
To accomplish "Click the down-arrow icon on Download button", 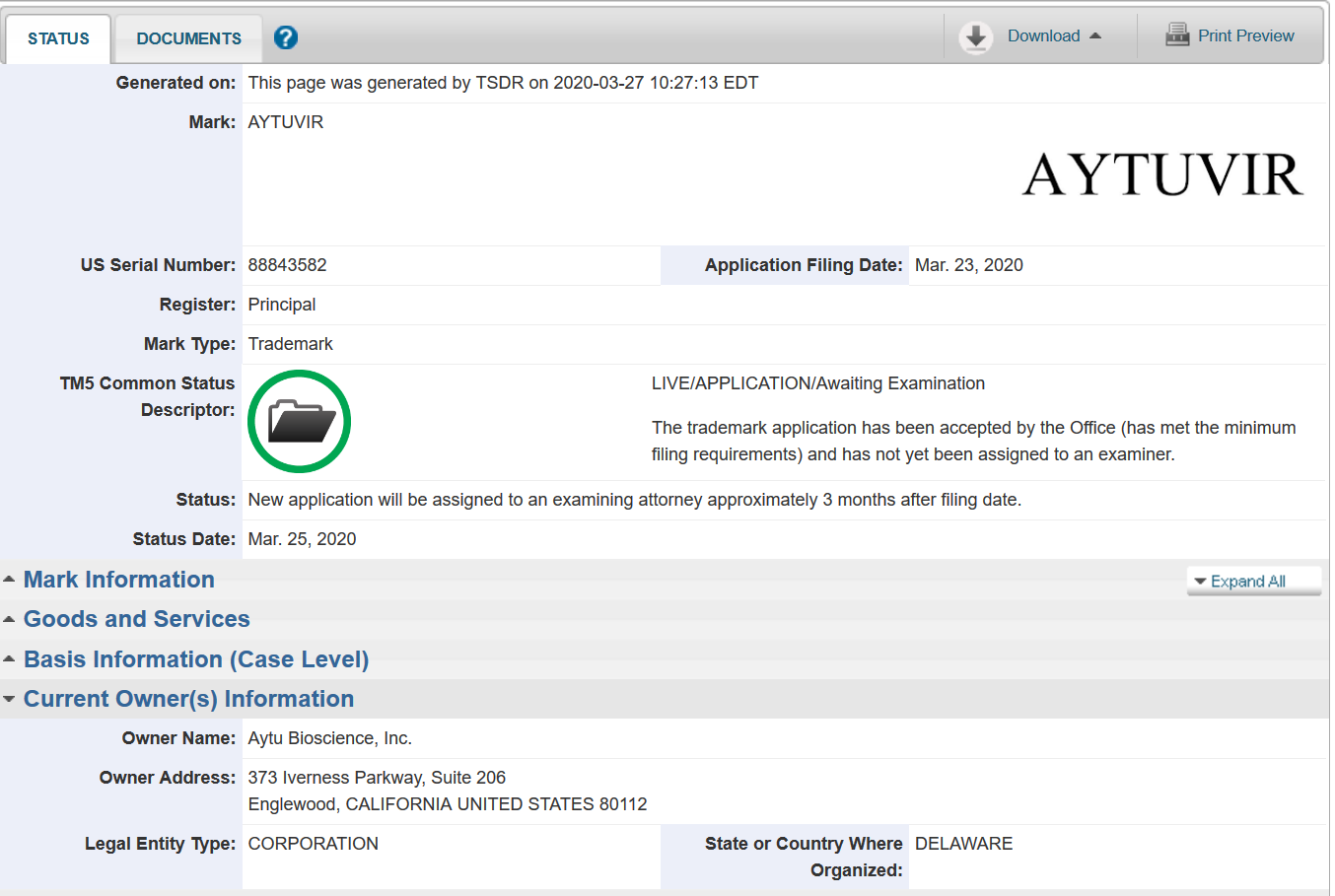I will coord(1097,34).
